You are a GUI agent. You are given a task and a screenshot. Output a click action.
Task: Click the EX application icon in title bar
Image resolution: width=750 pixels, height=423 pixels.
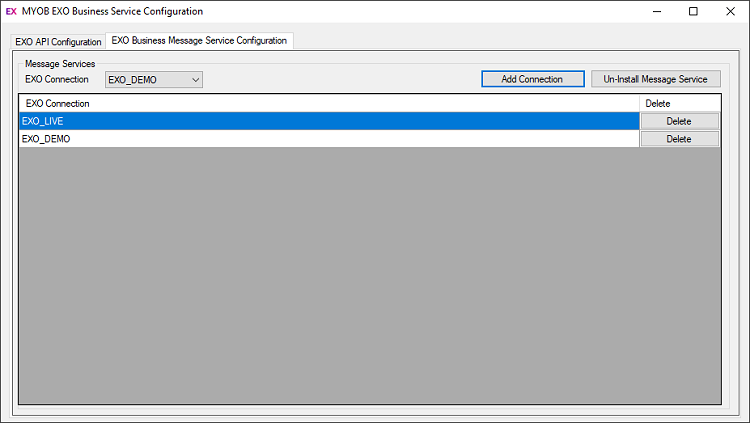(x=11, y=11)
